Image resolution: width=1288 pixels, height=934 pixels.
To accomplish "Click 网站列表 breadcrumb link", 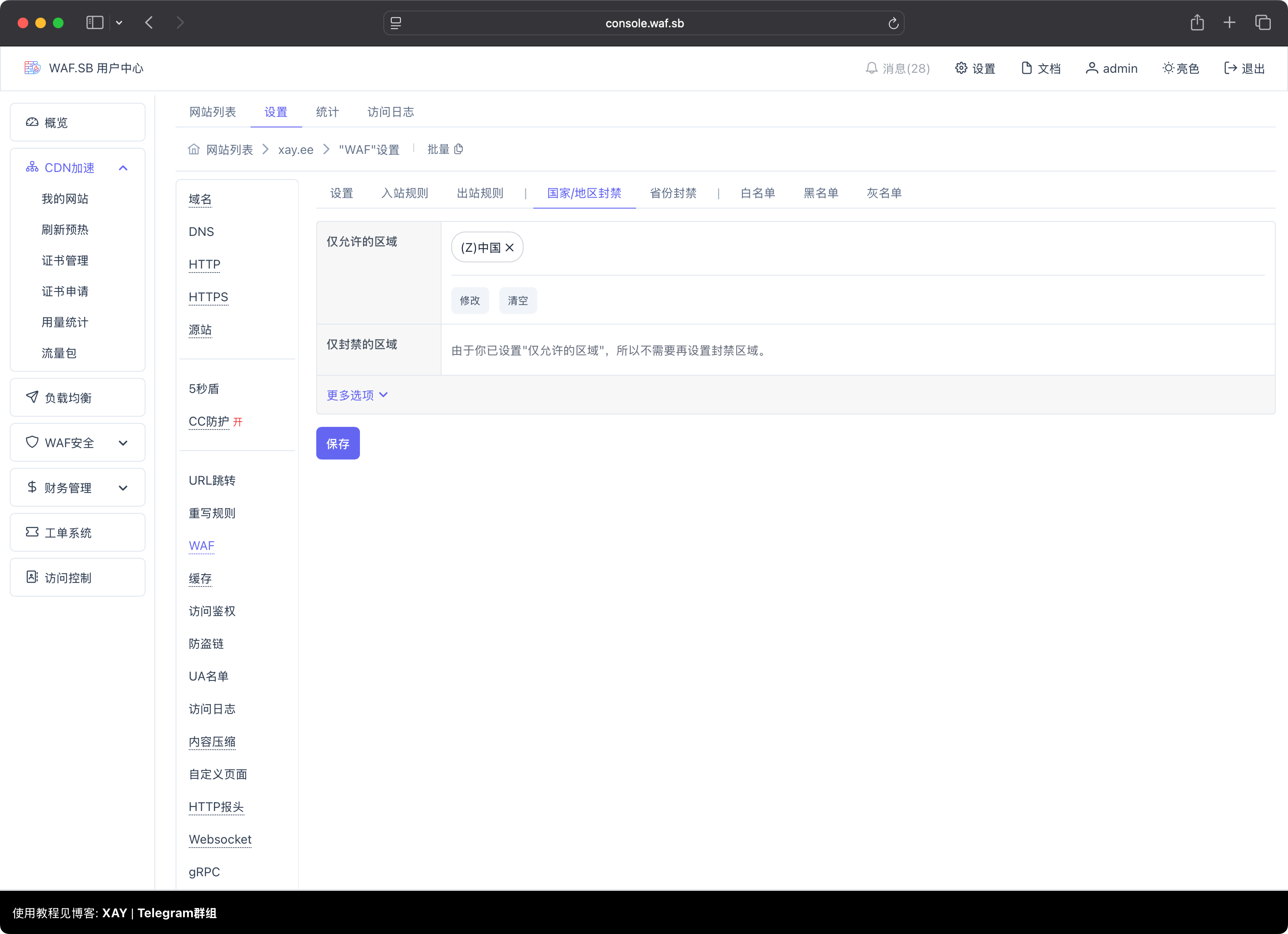I will [x=229, y=149].
